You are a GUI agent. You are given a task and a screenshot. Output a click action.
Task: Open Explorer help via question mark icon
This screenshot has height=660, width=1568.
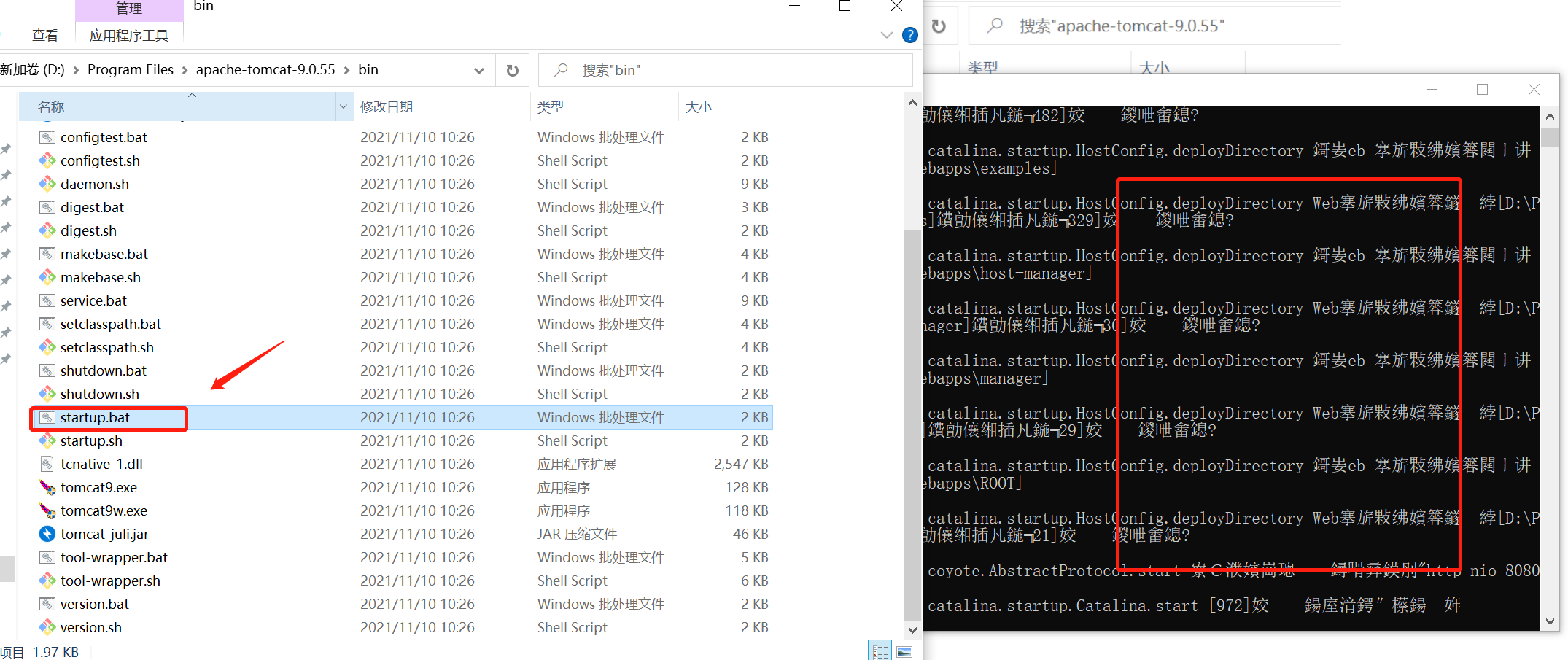coord(909,35)
